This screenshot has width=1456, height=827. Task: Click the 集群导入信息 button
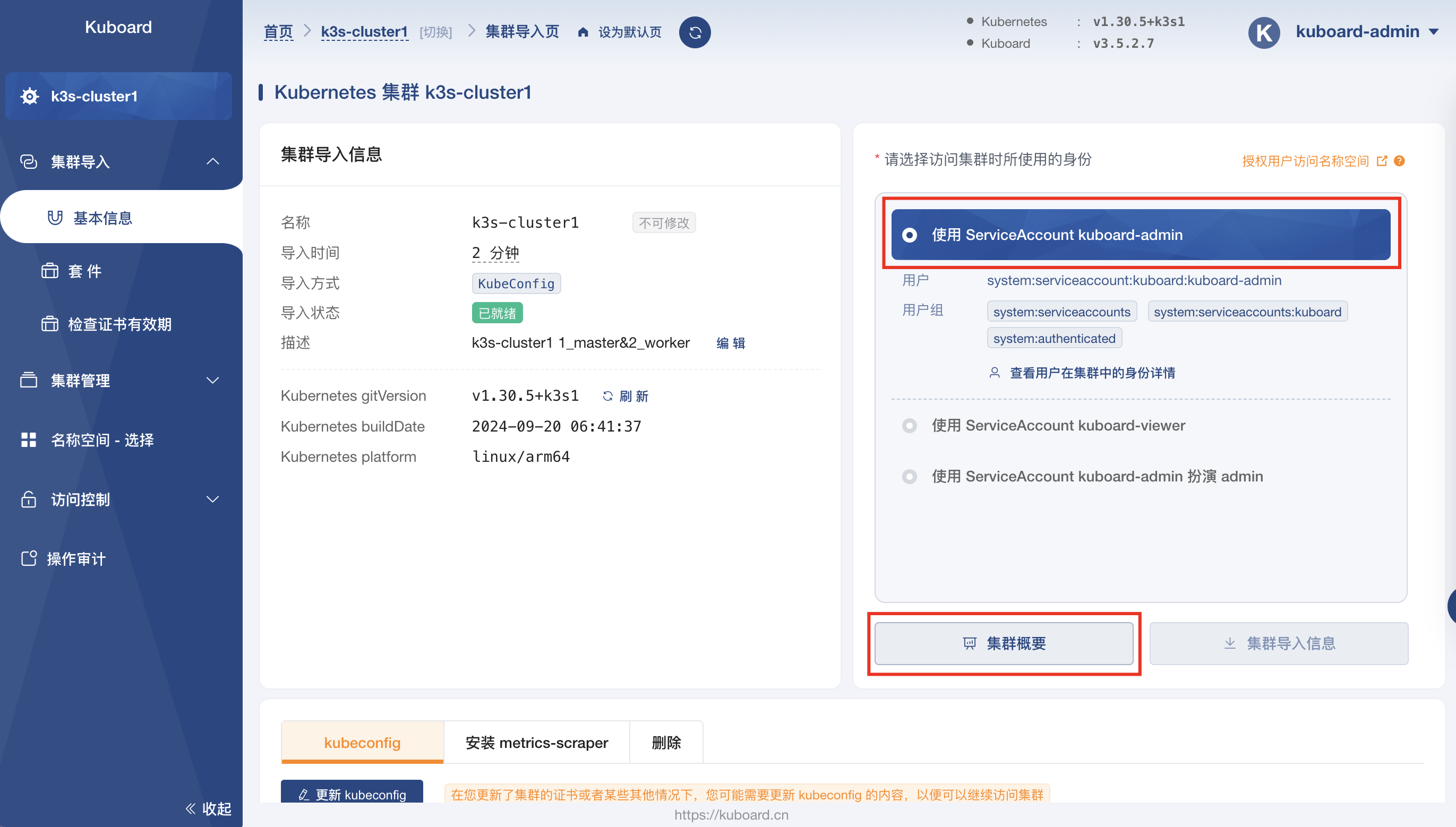point(1279,643)
